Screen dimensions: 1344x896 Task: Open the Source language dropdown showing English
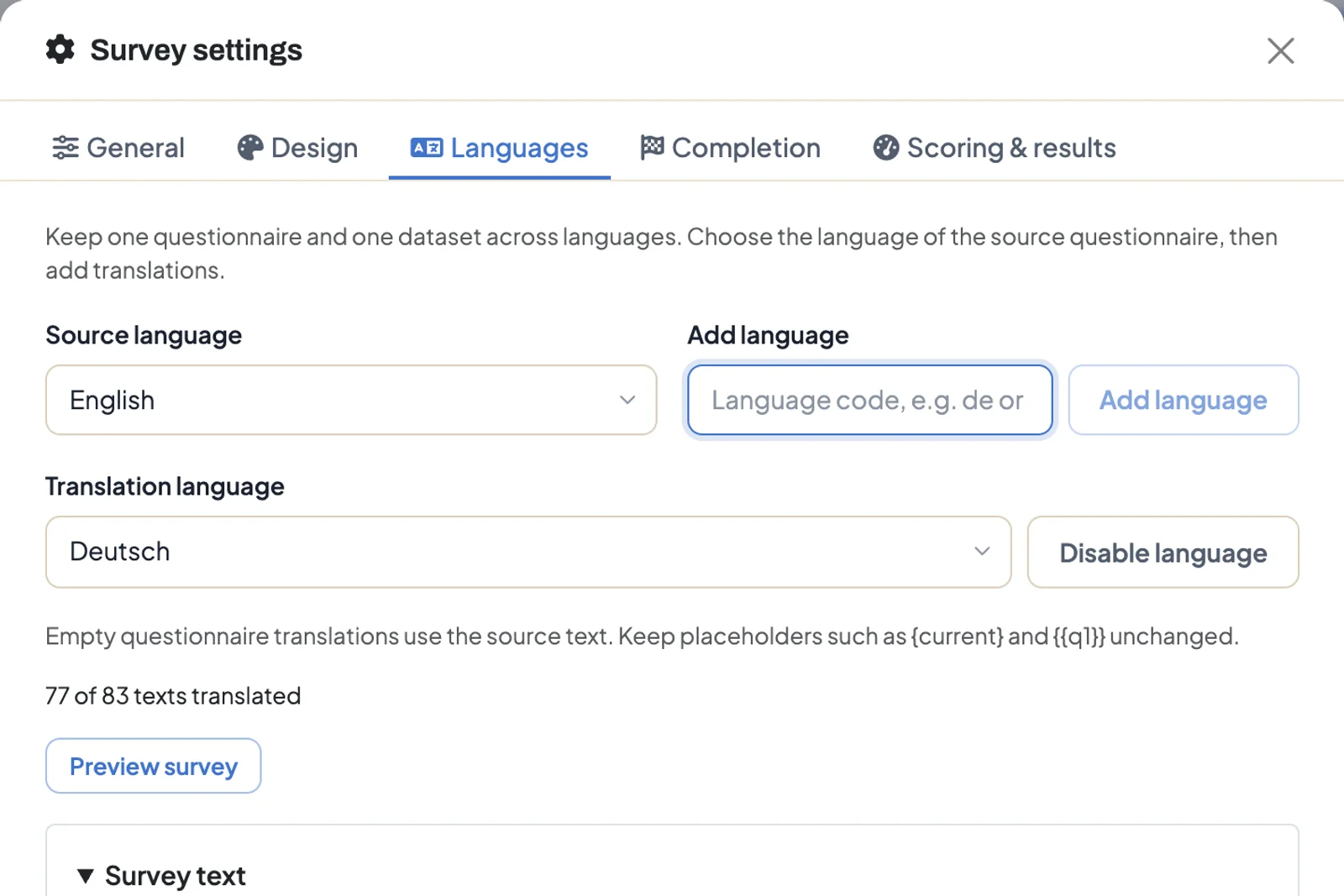351,400
